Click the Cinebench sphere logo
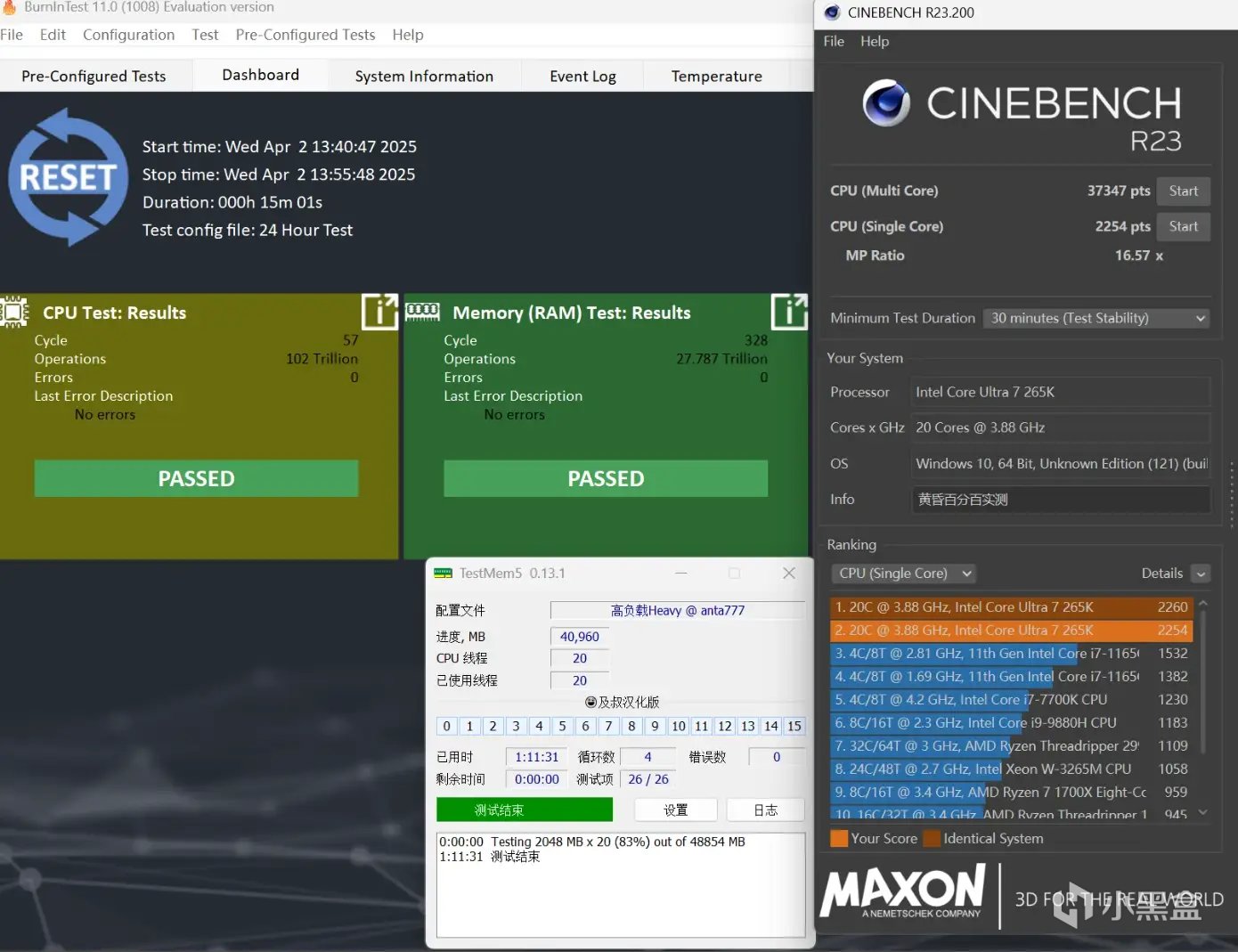The image size is (1238, 952). (886, 103)
